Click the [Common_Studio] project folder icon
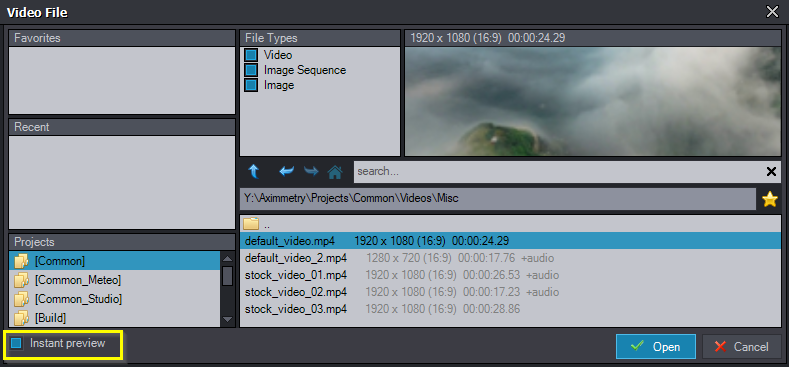This screenshot has width=789, height=367. (22, 299)
